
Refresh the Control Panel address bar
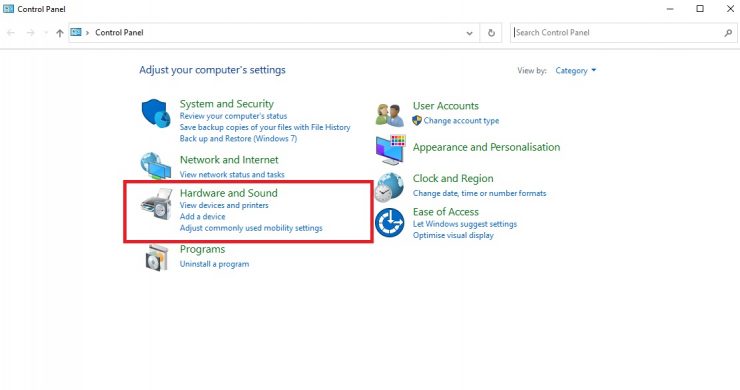pyautogui.click(x=491, y=33)
